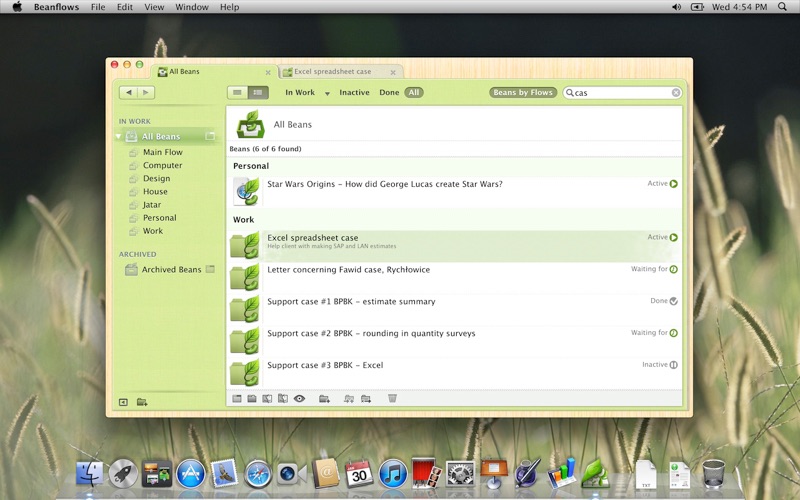Select Work flow in the sidebar
The image size is (800, 500).
(153, 231)
